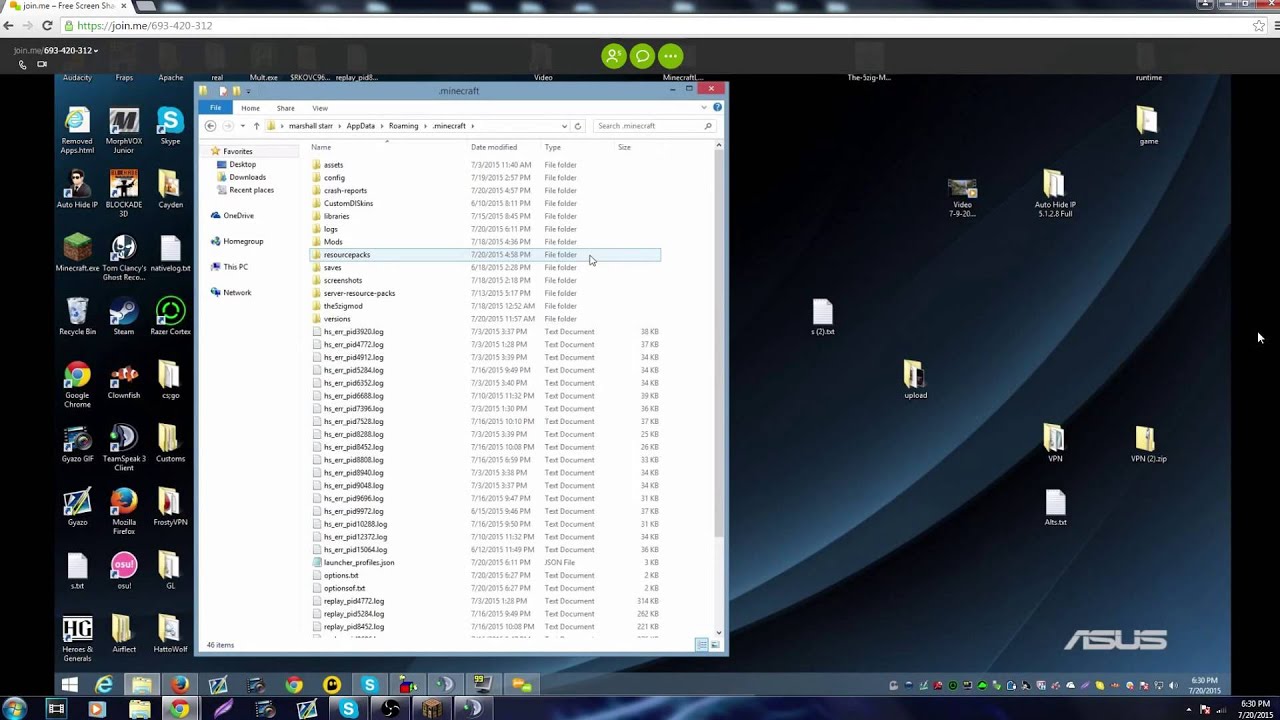This screenshot has height=720, width=1280.
Task: Open Steam desktop shortcut
Action: click(124, 316)
